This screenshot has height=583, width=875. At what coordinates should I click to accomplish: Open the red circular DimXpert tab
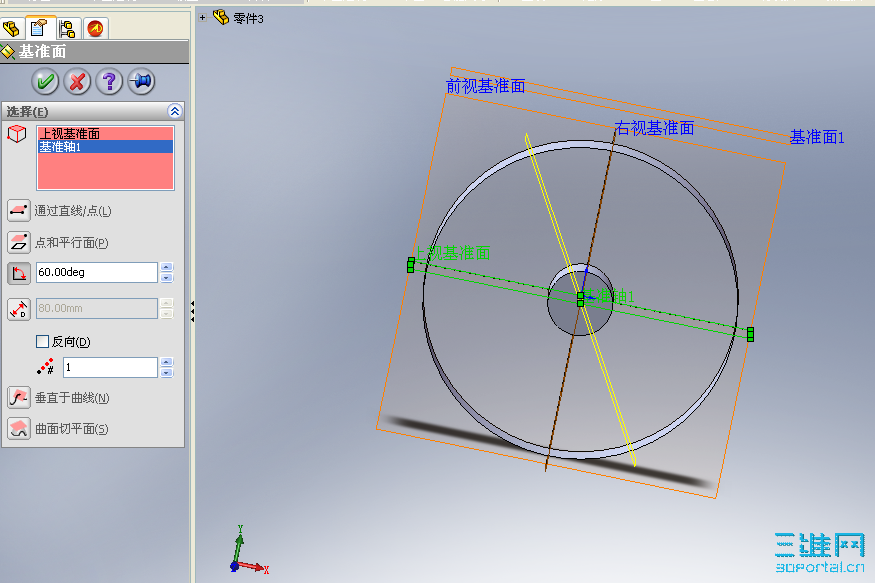pos(95,28)
